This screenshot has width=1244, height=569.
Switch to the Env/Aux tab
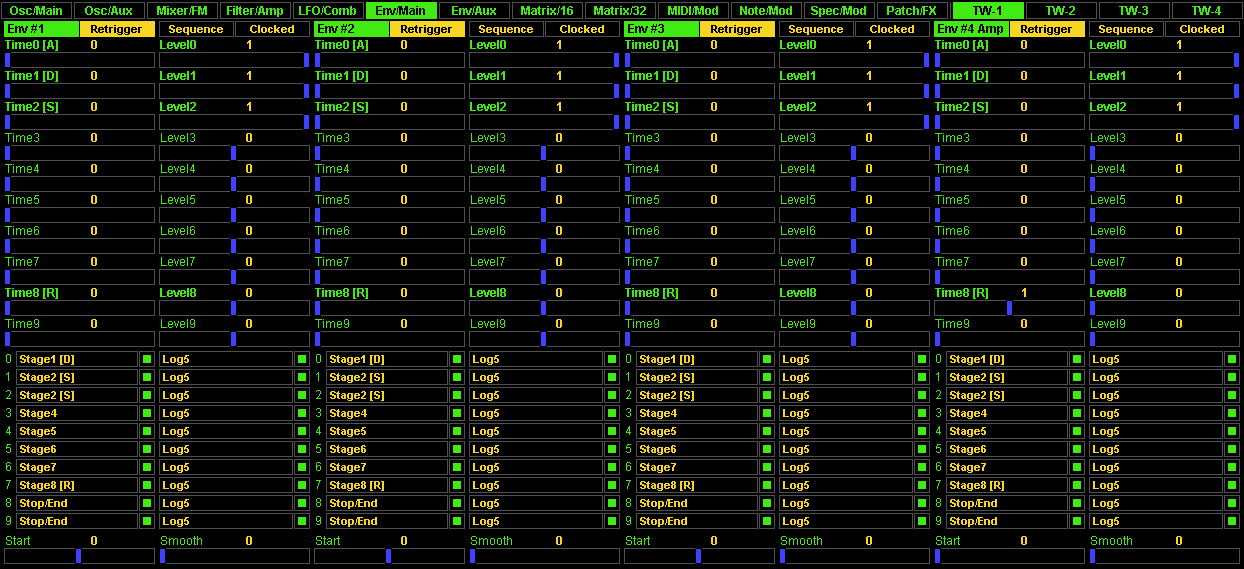click(x=474, y=10)
